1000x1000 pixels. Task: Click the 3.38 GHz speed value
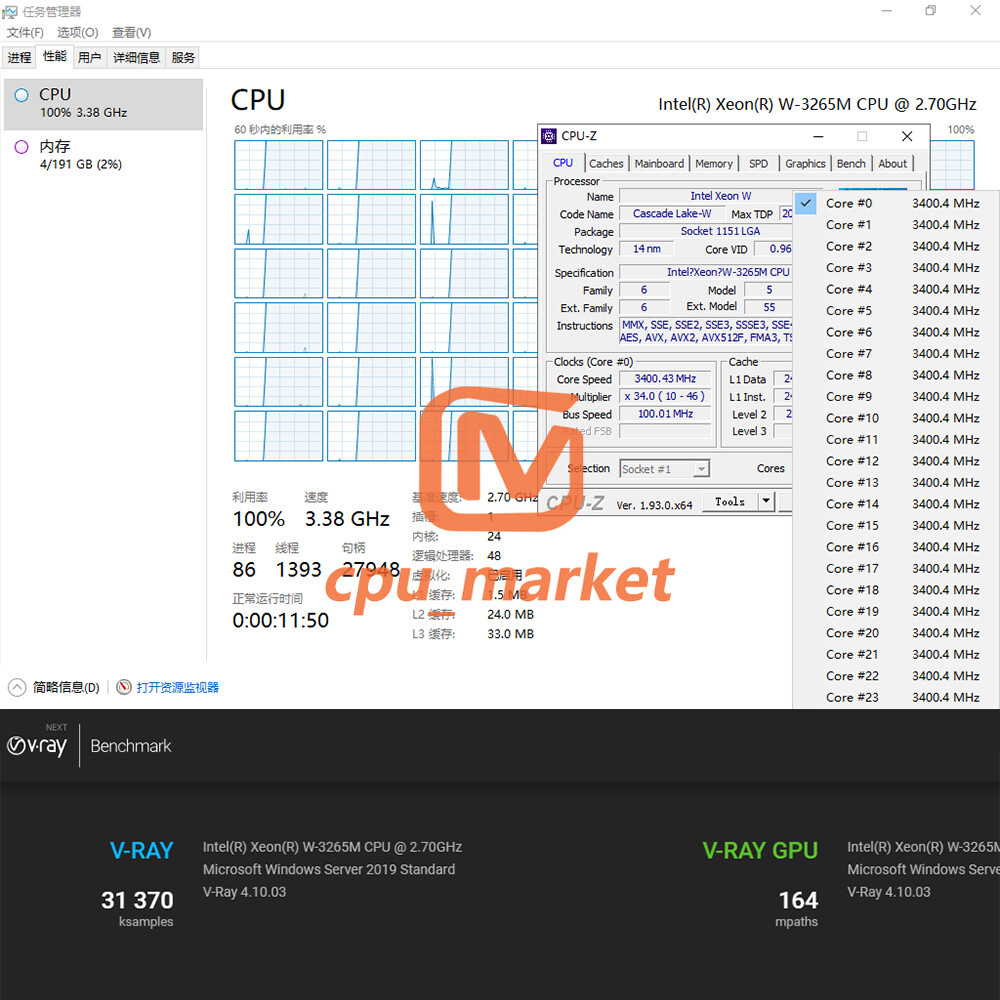pyautogui.click(x=347, y=519)
